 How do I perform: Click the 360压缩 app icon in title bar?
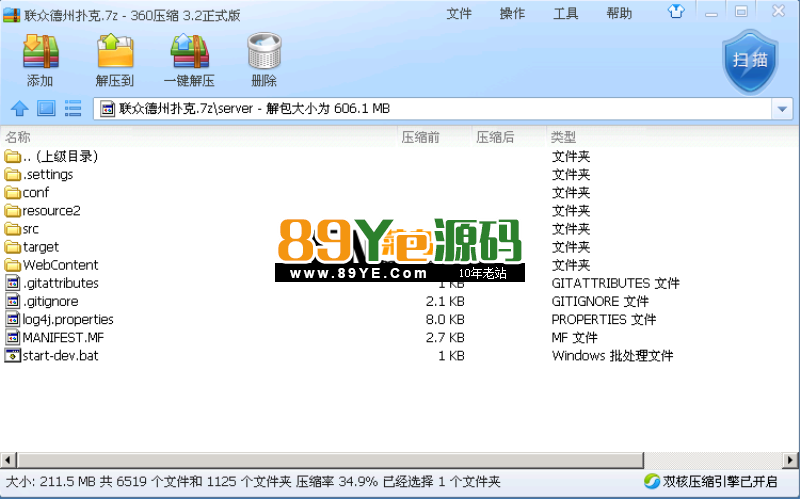click(12, 15)
